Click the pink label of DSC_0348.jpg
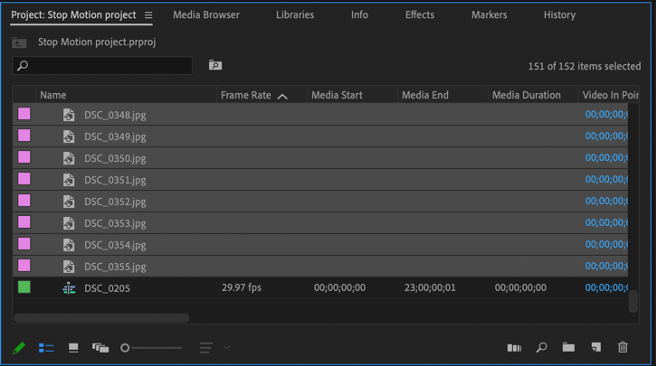The width and height of the screenshot is (656, 366). (x=24, y=114)
